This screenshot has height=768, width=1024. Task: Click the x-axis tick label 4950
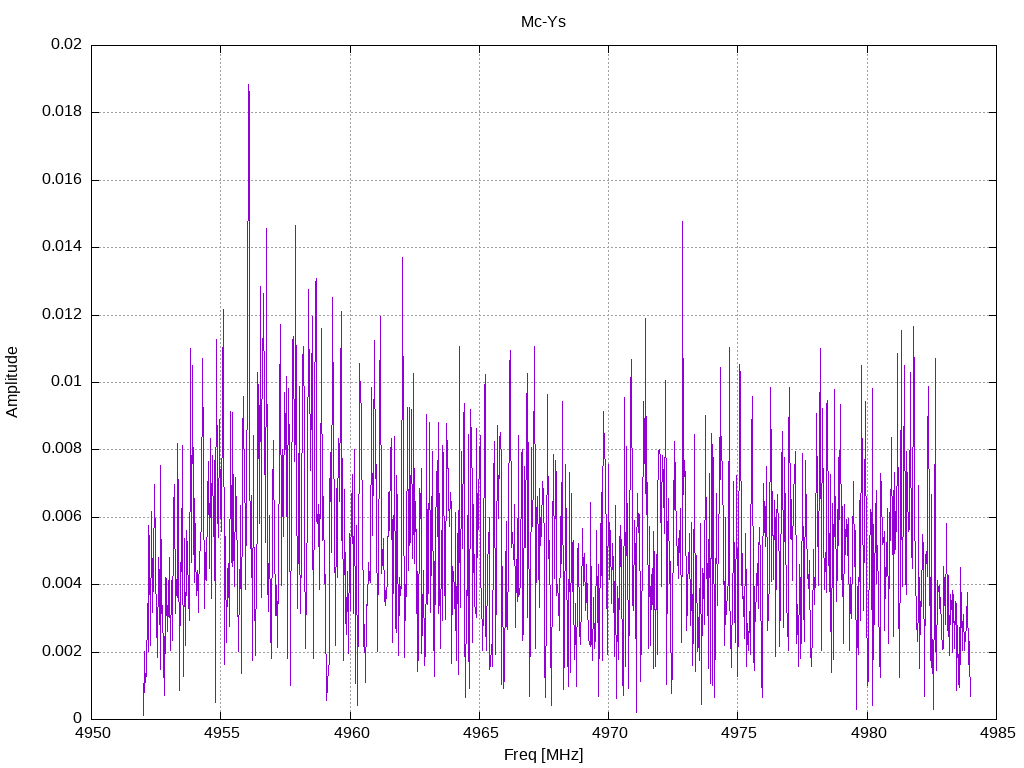(x=91, y=733)
